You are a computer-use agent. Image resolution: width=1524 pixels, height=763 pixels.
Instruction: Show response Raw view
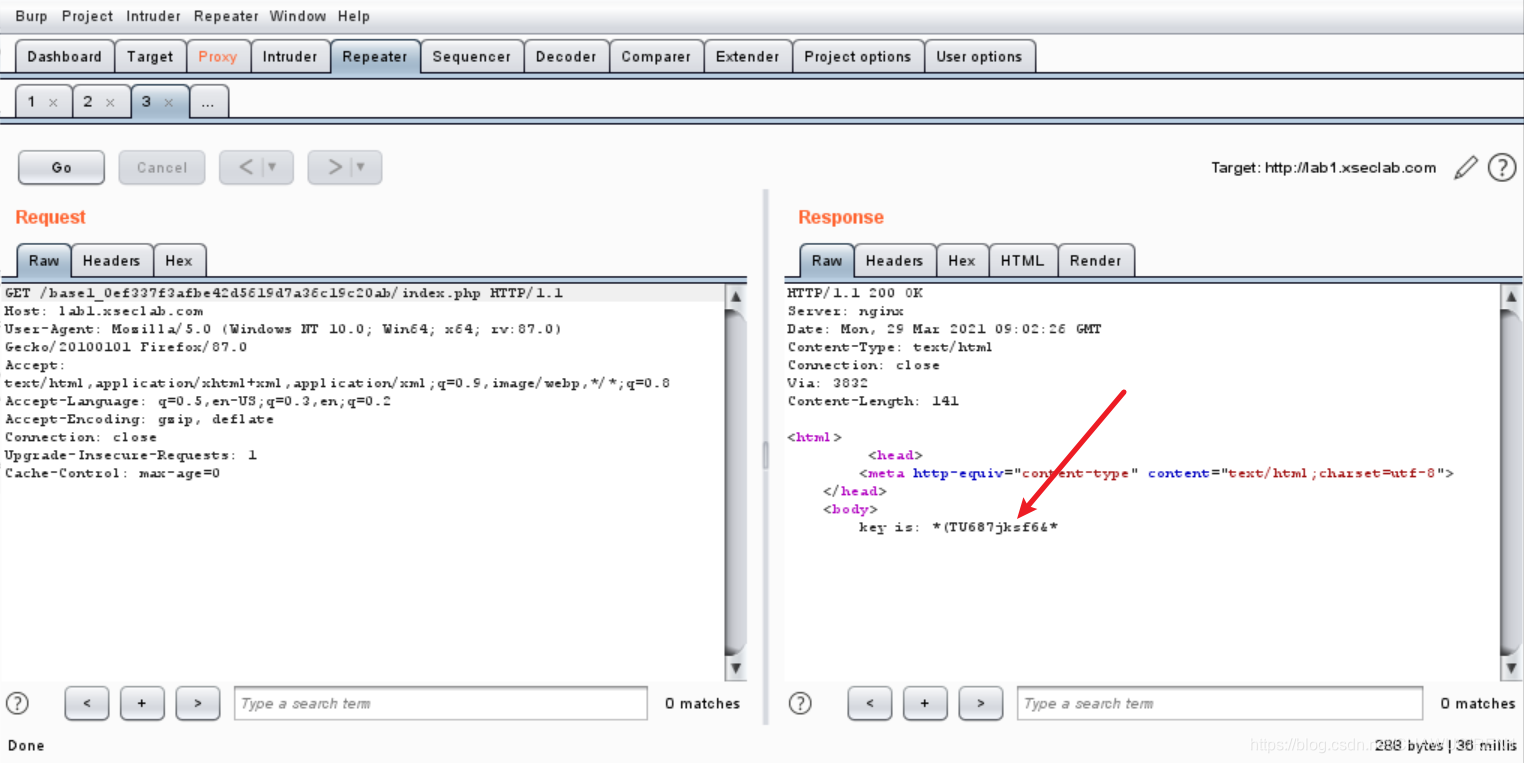pos(827,260)
